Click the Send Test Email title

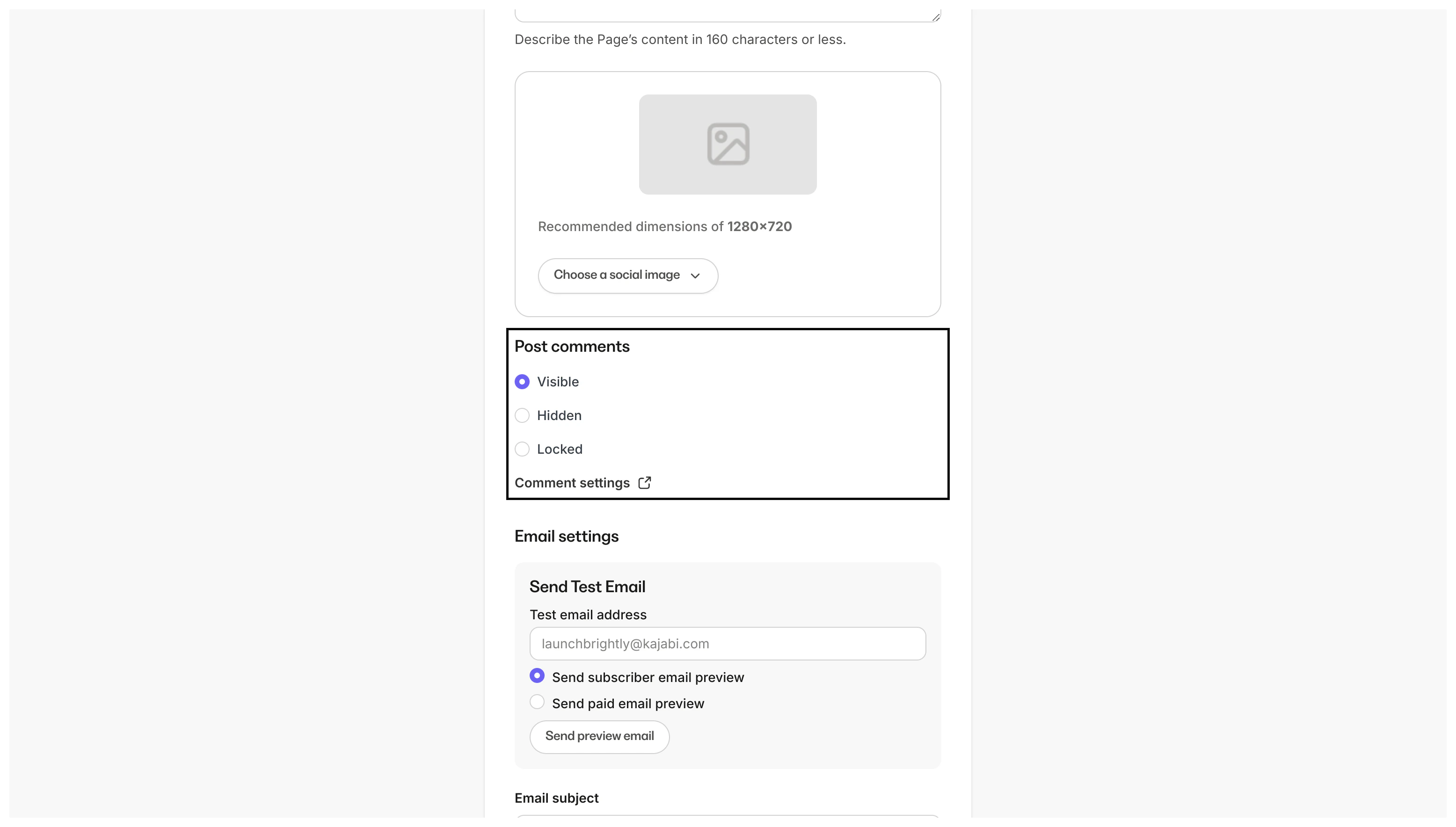tap(587, 586)
